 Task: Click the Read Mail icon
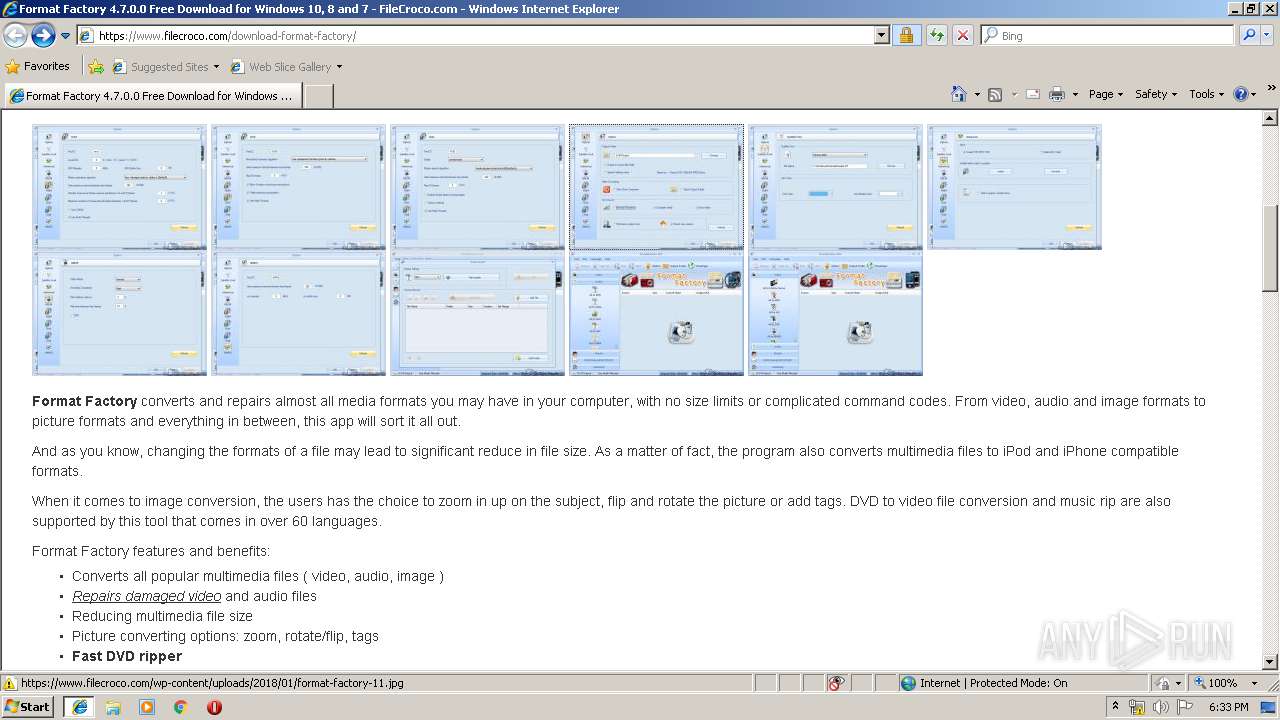(1032, 94)
